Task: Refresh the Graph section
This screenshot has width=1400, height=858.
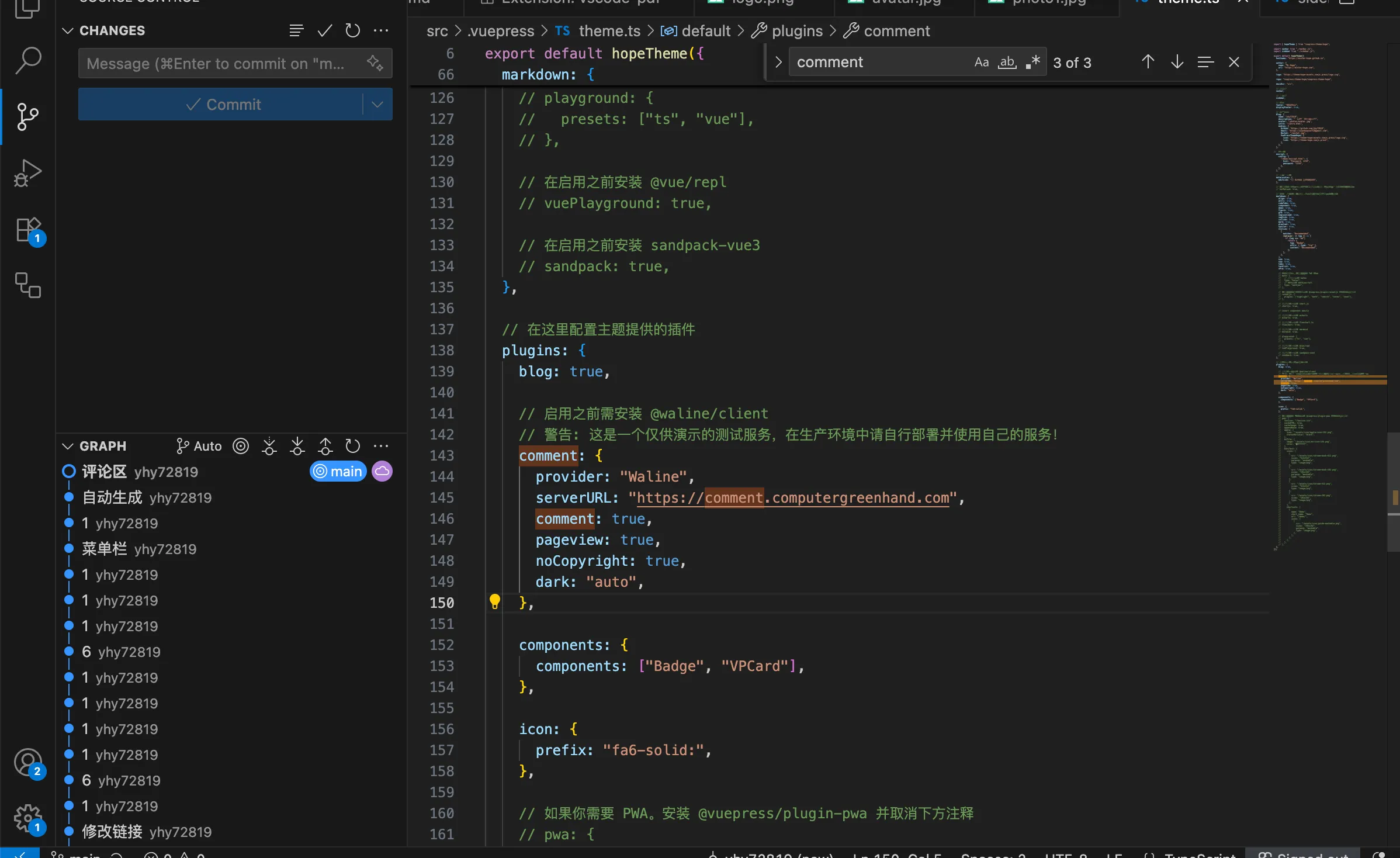Action: click(353, 447)
